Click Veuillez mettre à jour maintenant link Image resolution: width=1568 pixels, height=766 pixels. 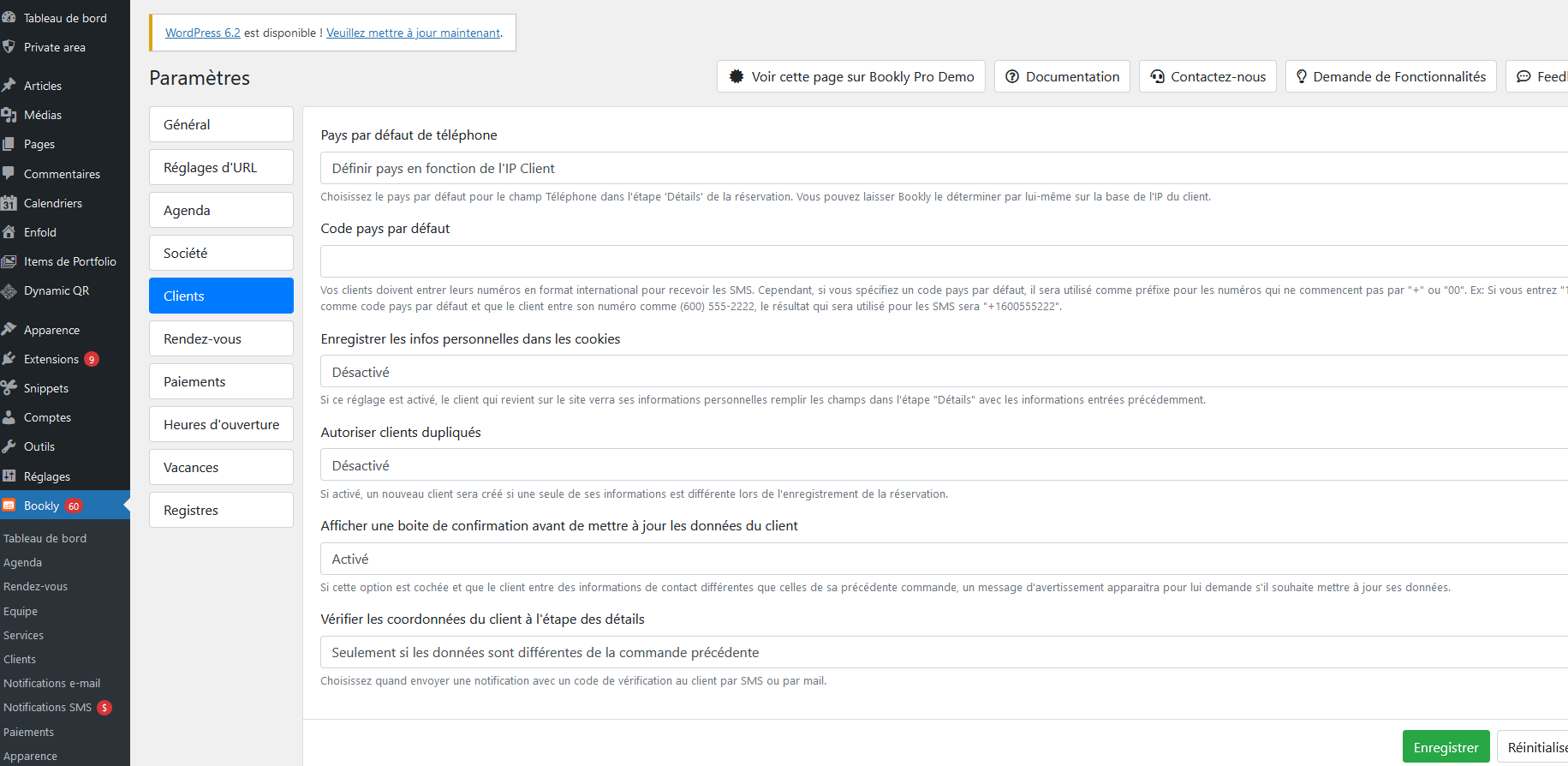point(413,33)
